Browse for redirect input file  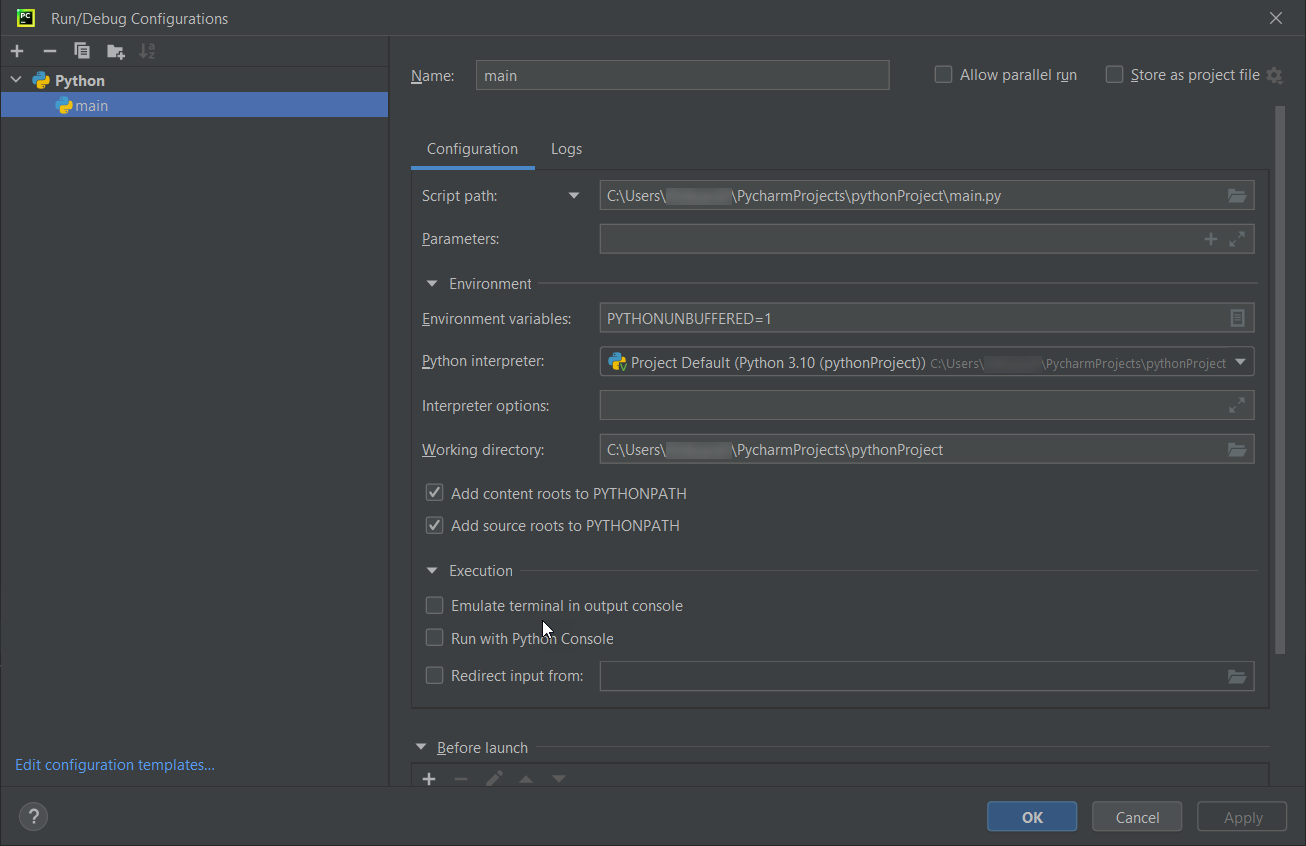click(x=1237, y=677)
